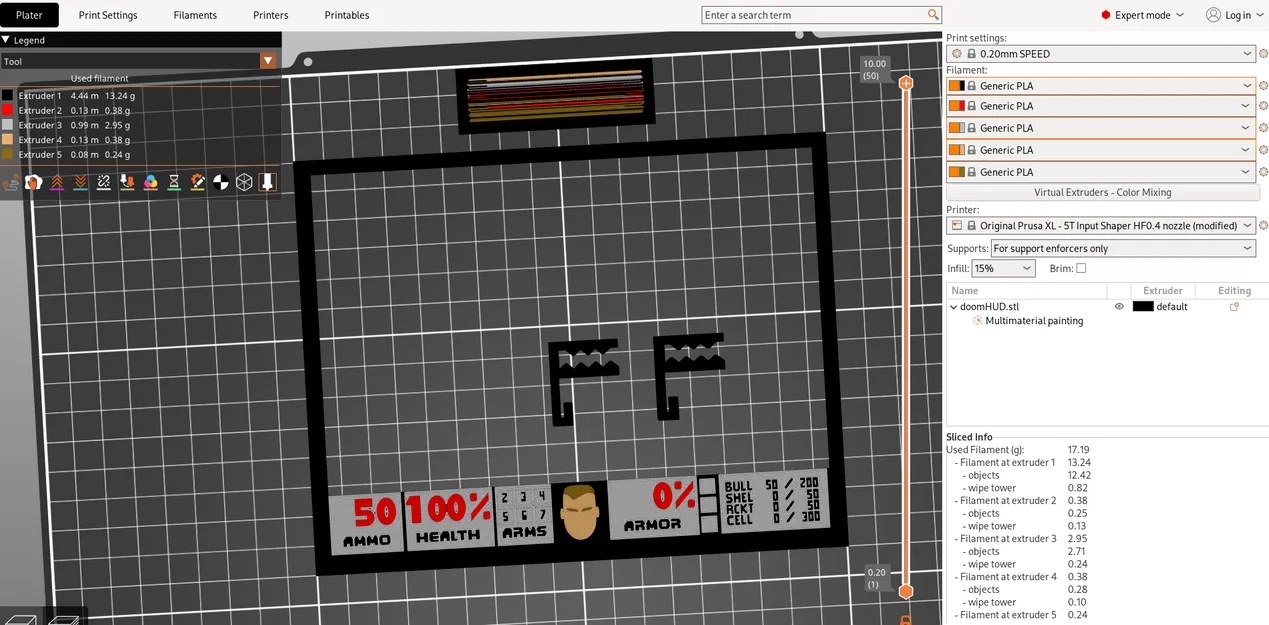Click the Extruder column header

(1163, 290)
